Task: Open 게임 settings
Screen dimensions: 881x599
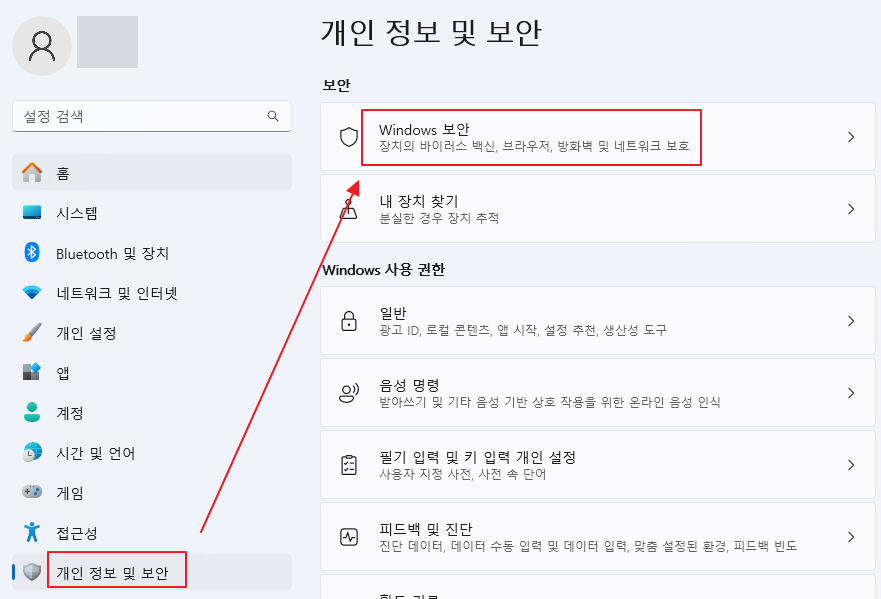Action: point(152,492)
